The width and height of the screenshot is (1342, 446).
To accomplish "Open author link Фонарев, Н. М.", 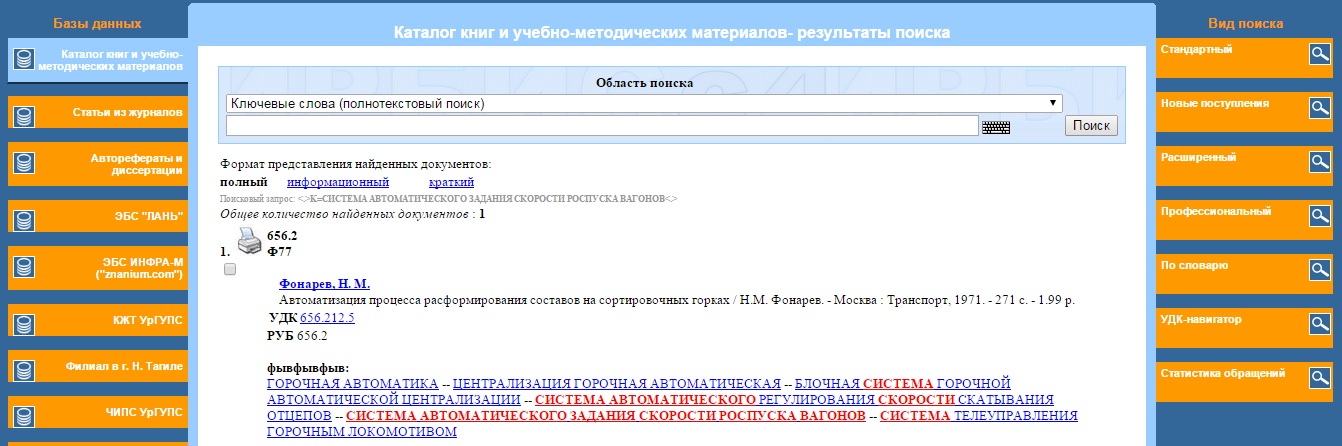I will click(x=324, y=283).
